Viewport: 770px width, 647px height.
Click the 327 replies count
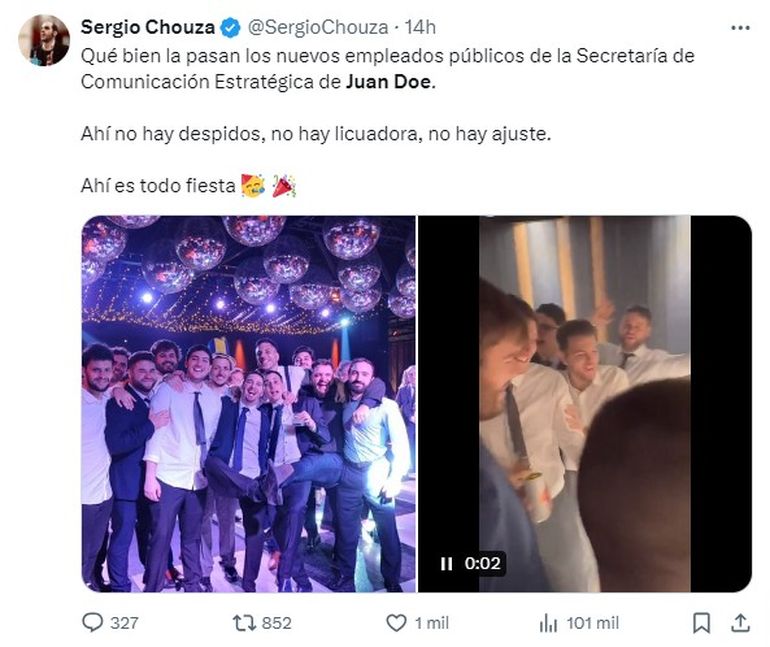pyautogui.click(x=124, y=622)
